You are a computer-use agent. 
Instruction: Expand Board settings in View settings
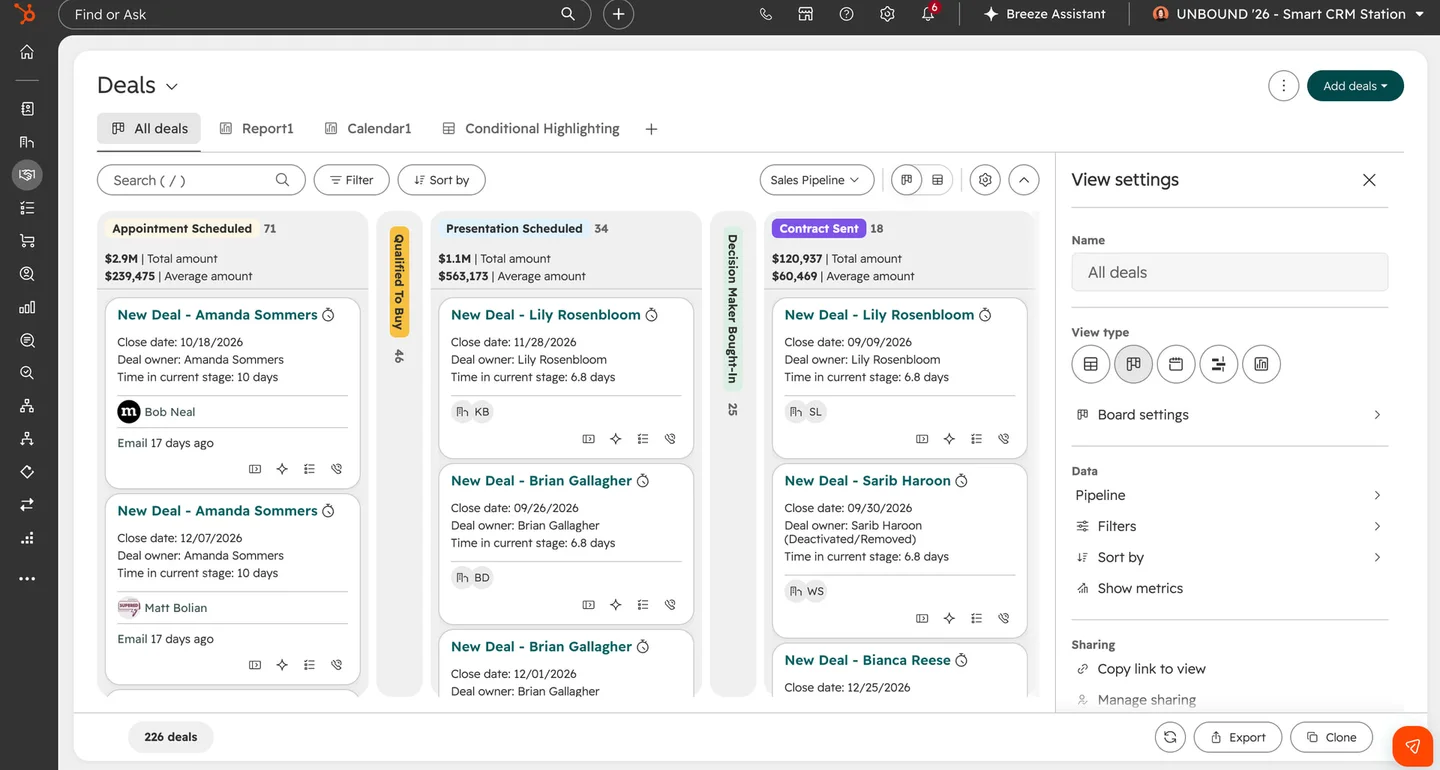coord(1229,415)
